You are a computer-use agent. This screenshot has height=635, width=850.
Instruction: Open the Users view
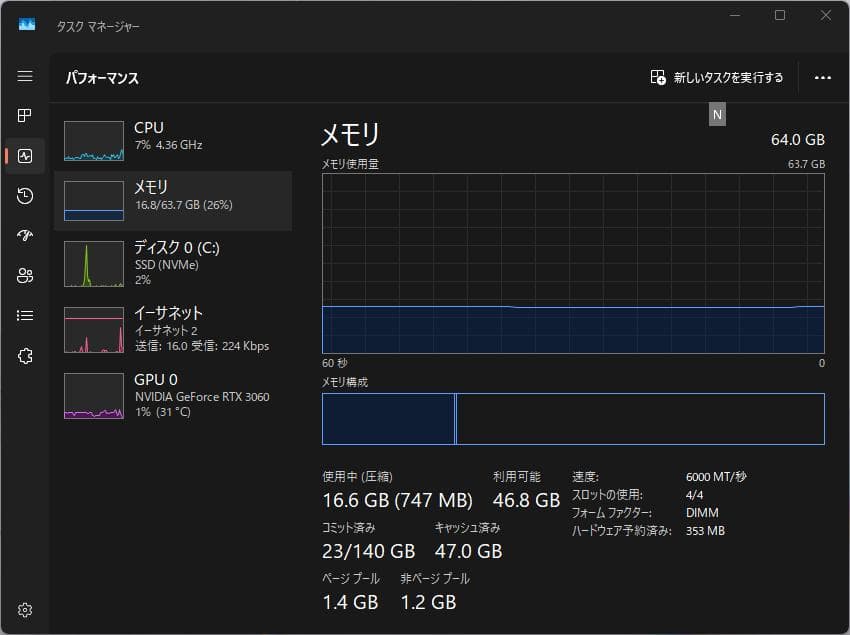25,276
